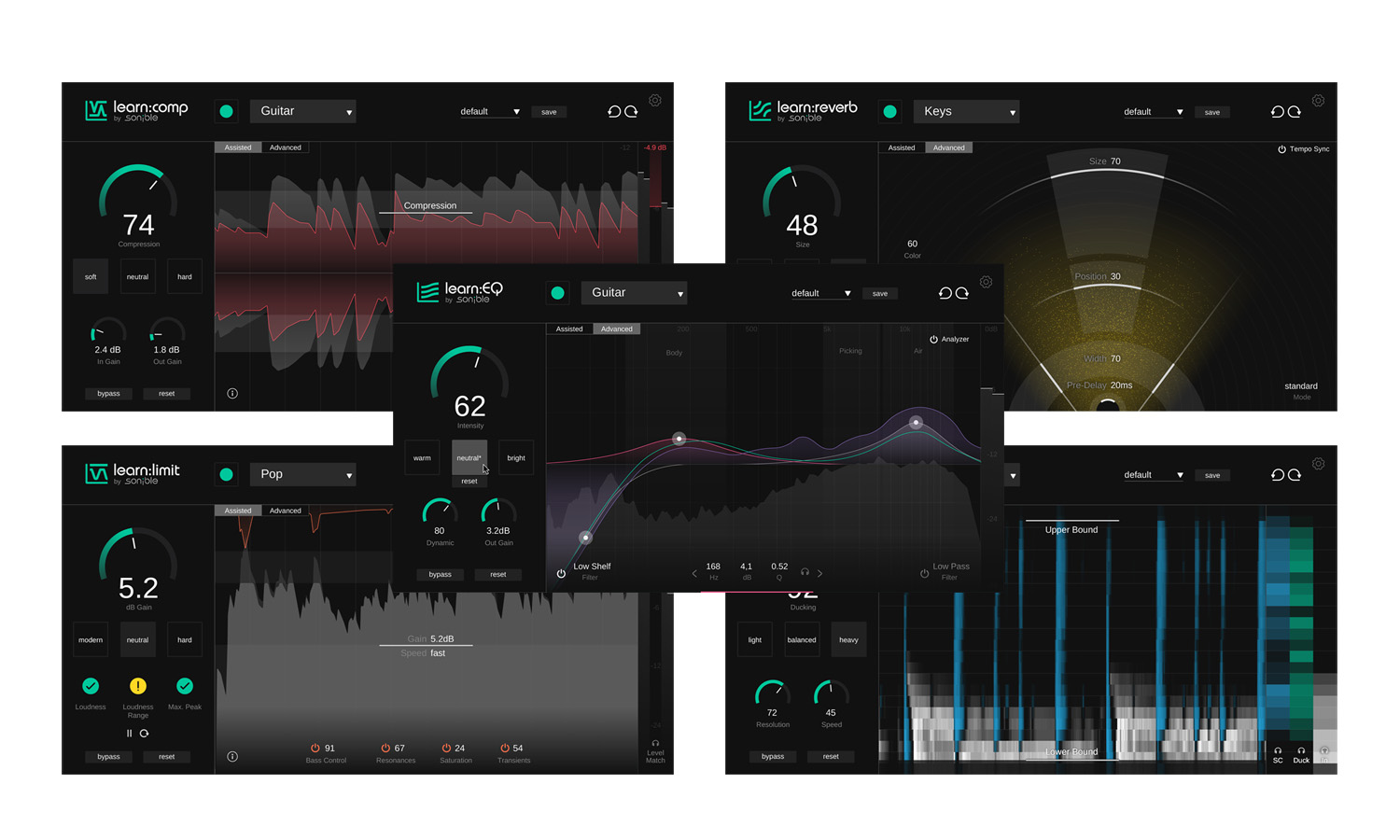The width and height of the screenshot is (1400, 840).
Task: Click Loudness Range yellow warning indicator
Action: click(137, 686)
